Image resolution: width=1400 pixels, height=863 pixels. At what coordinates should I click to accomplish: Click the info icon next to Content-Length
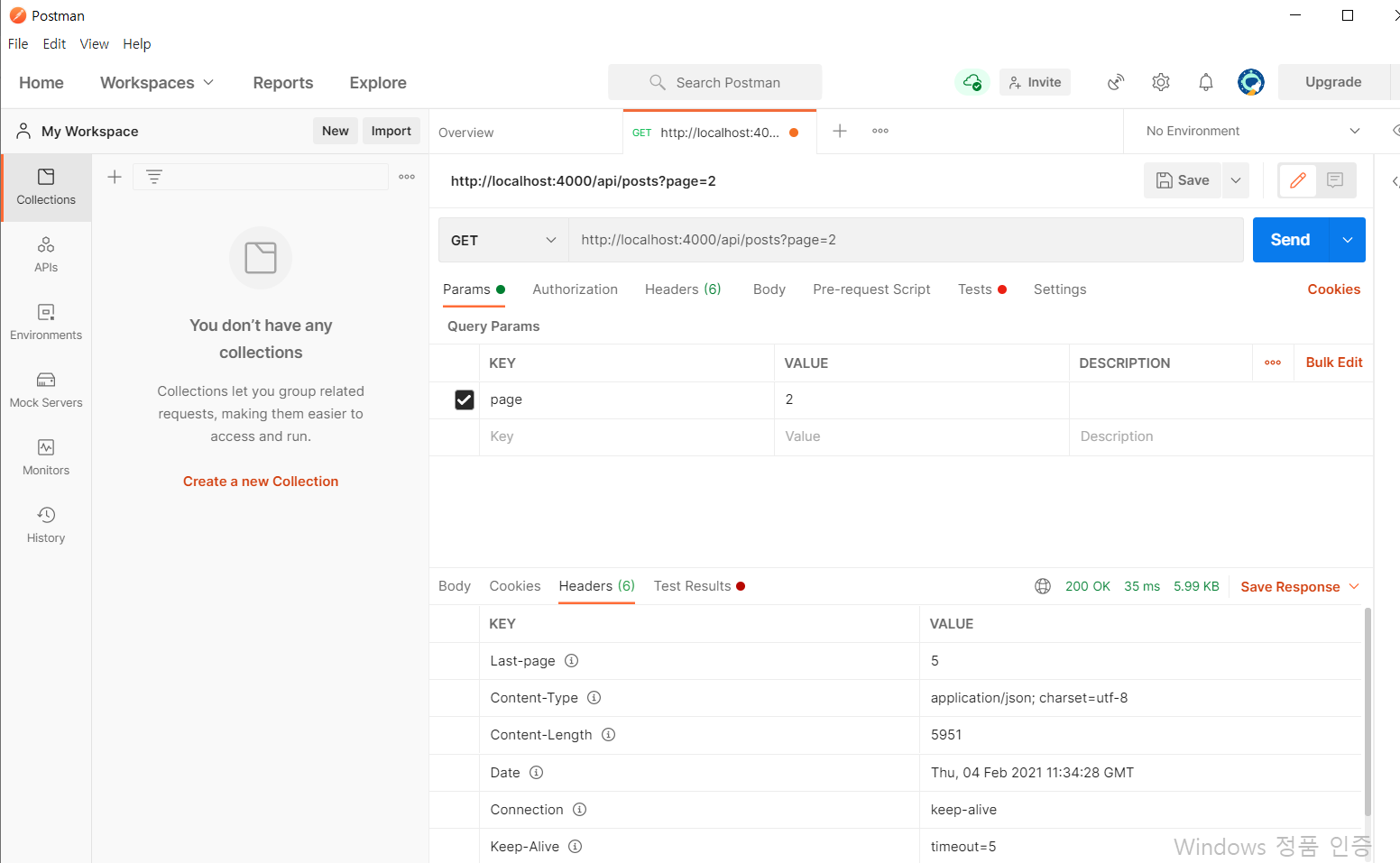tap(608, 735)
